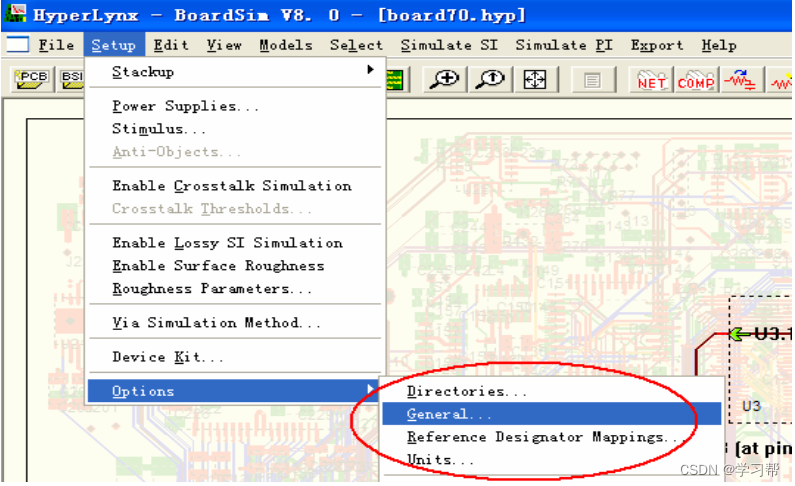Expand the Options submenu arrow
This screenshot has width=795, height=486.
coord(371,389)
